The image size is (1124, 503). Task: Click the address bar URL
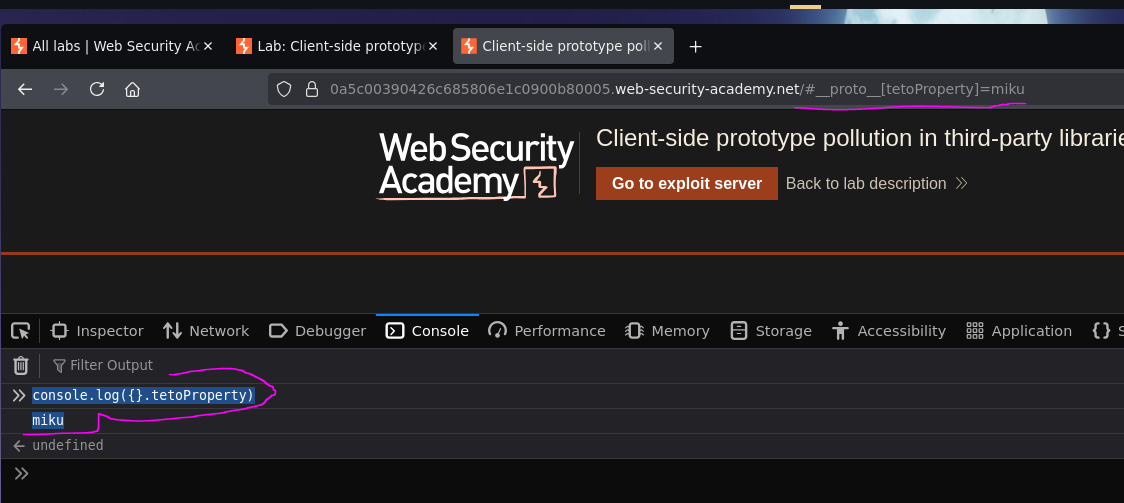[x=677, y=90]
